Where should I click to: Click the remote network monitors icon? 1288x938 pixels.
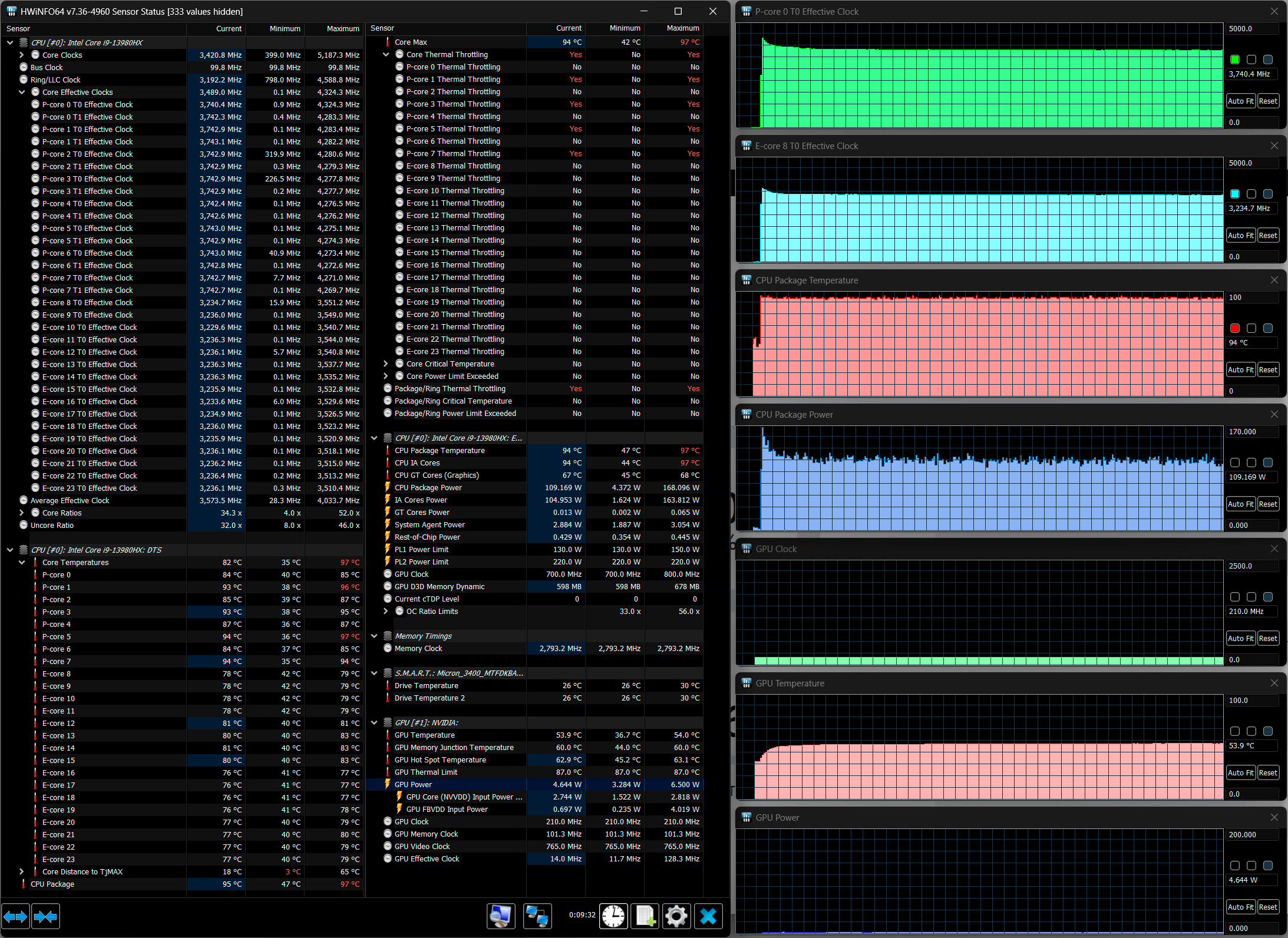tap(537, 916)
